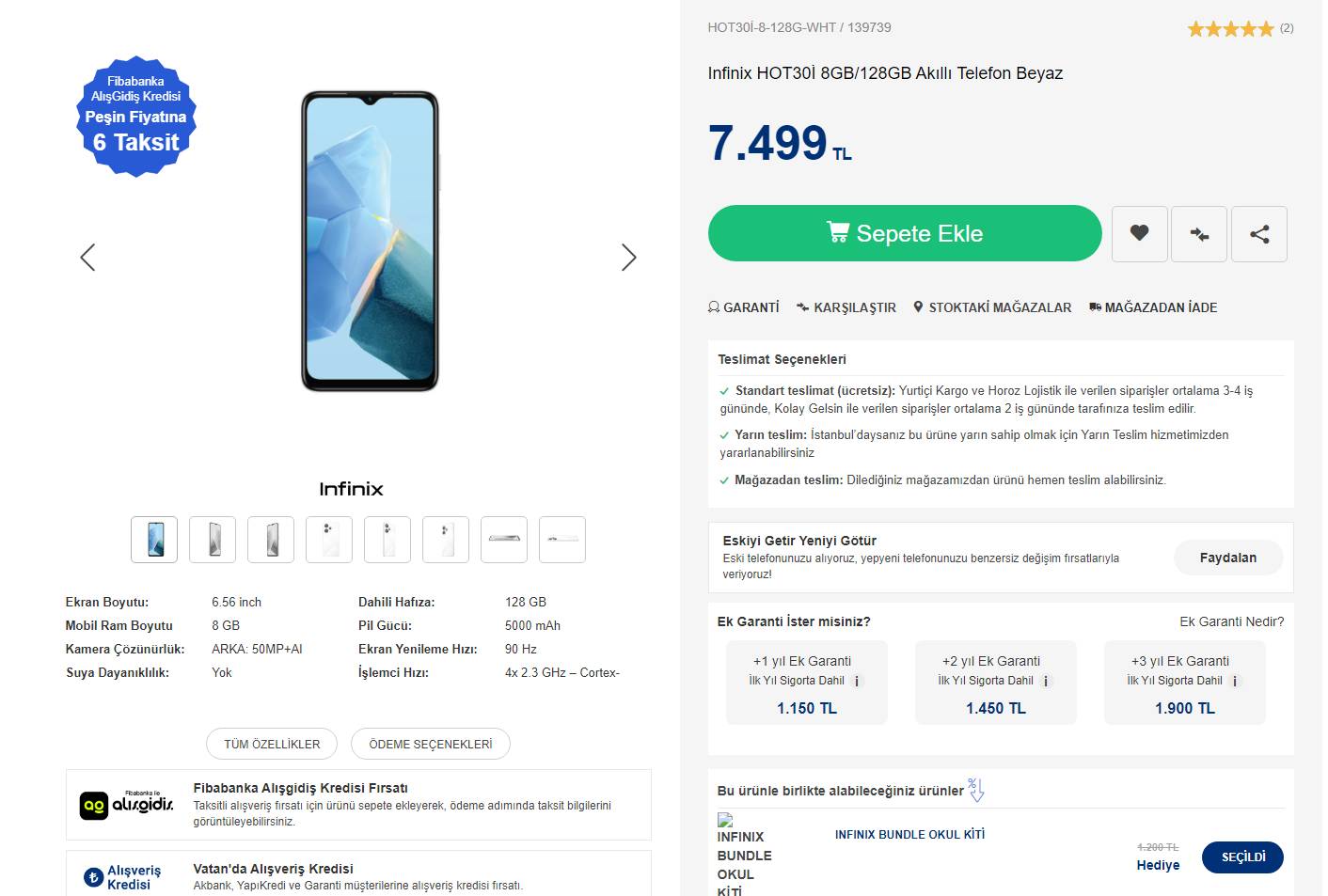This screenshot has height=896, width=1328.
Task: Open info icon on +3 yıl Ek Garanti
Action: (1235, 682)
